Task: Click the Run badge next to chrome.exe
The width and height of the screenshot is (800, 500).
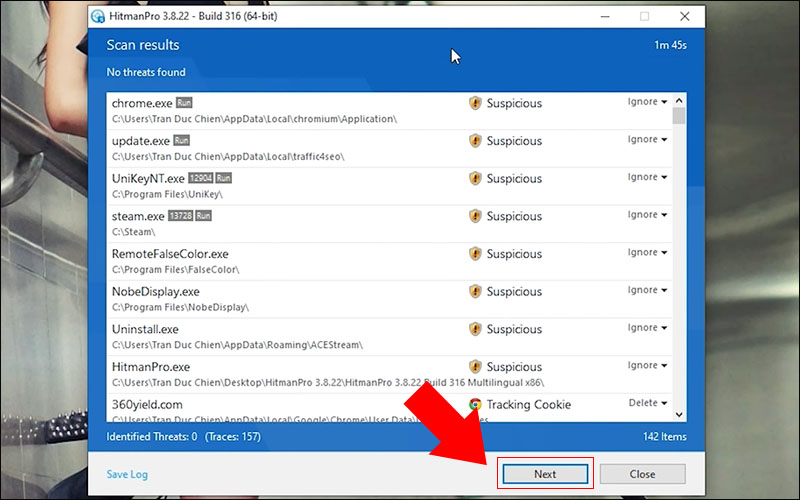Action: coord(184,103)
